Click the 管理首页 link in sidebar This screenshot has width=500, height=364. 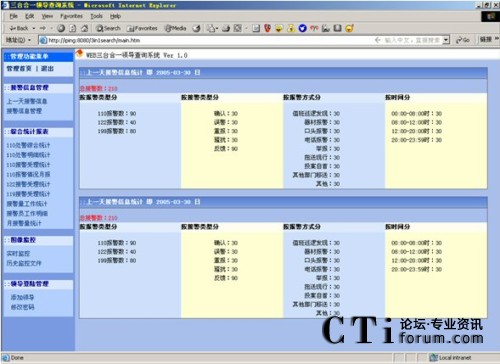pos(19,69)
